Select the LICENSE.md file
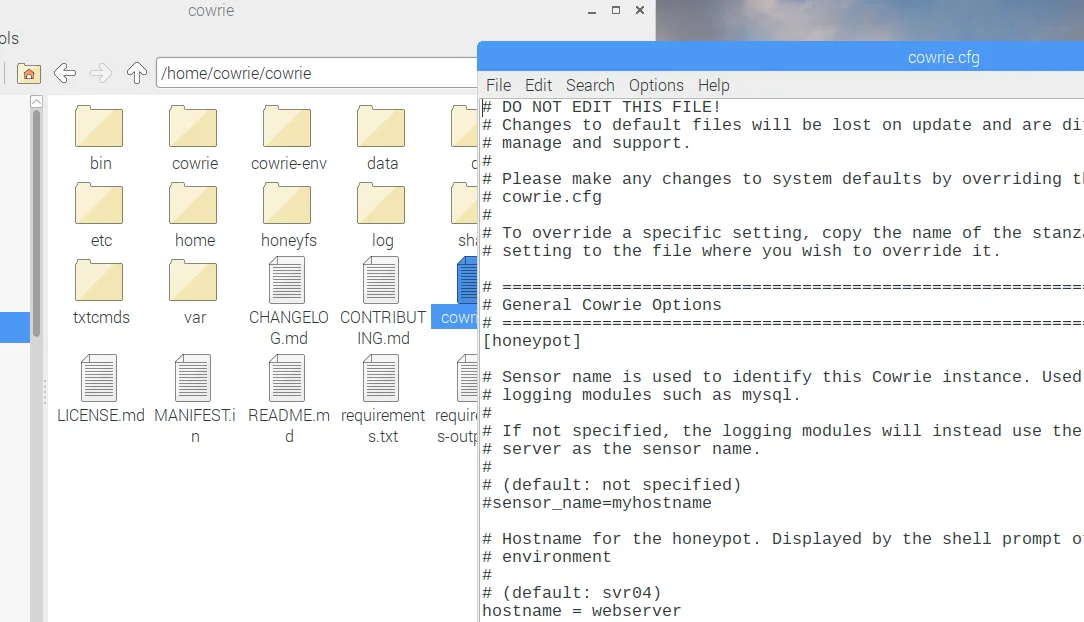Screen dimensions: 1084x622 tap(100, 378)
